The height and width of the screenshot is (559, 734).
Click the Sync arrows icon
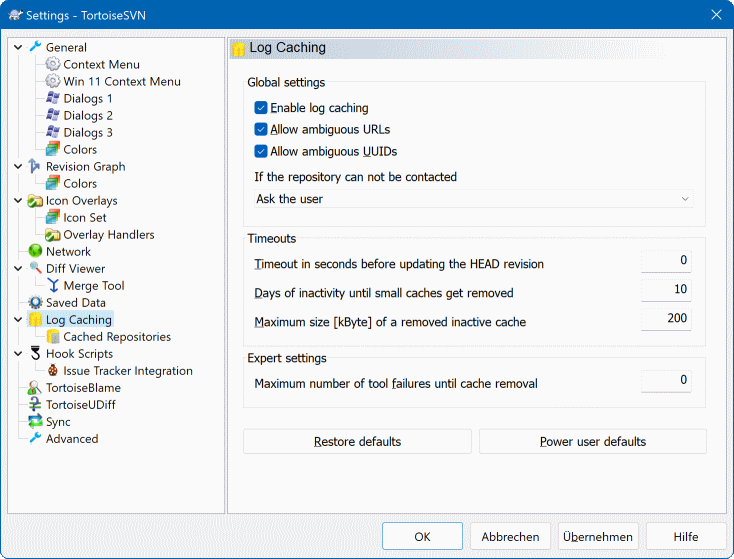click(x=35, y=422)
